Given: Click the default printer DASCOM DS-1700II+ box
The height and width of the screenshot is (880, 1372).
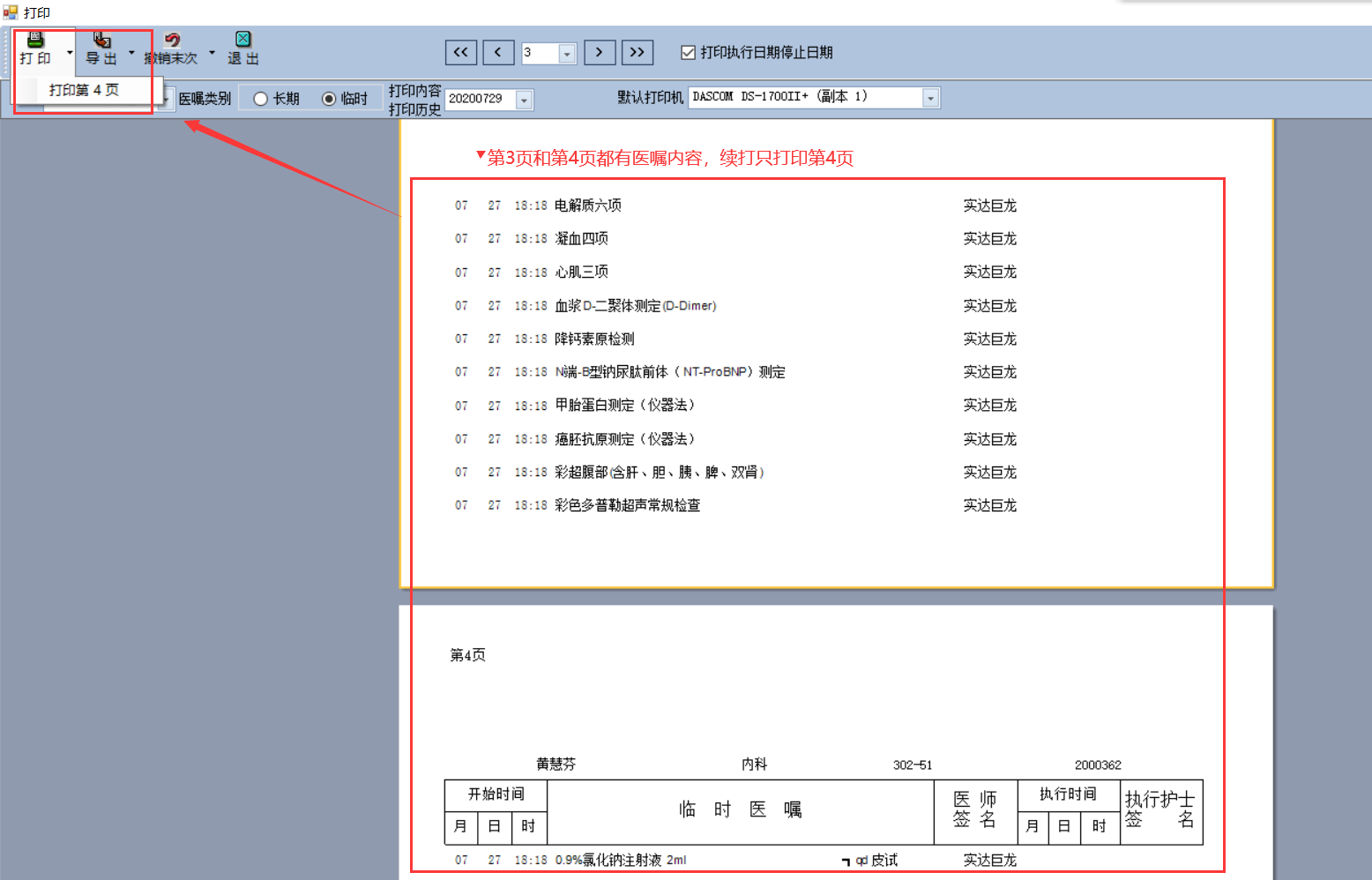Looking at the screenshot, I should (805, 97).
